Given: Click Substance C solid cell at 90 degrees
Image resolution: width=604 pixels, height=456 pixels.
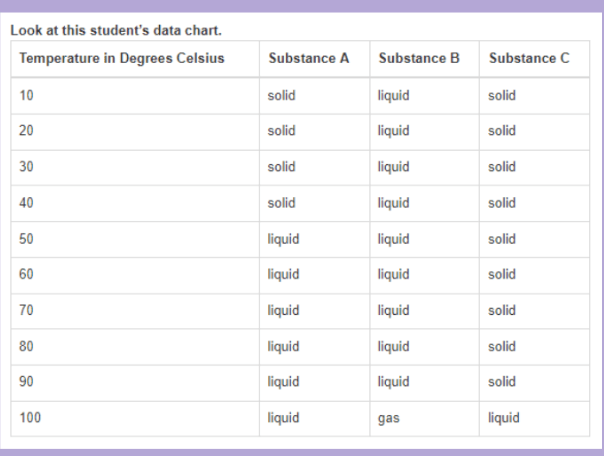Looking at the screenshot, I should (534, 383).
